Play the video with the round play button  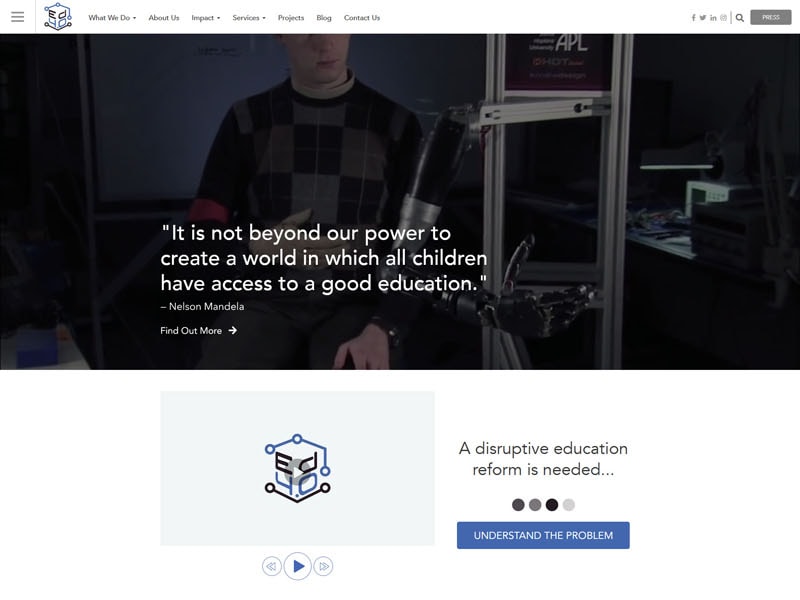pos(297,566)
